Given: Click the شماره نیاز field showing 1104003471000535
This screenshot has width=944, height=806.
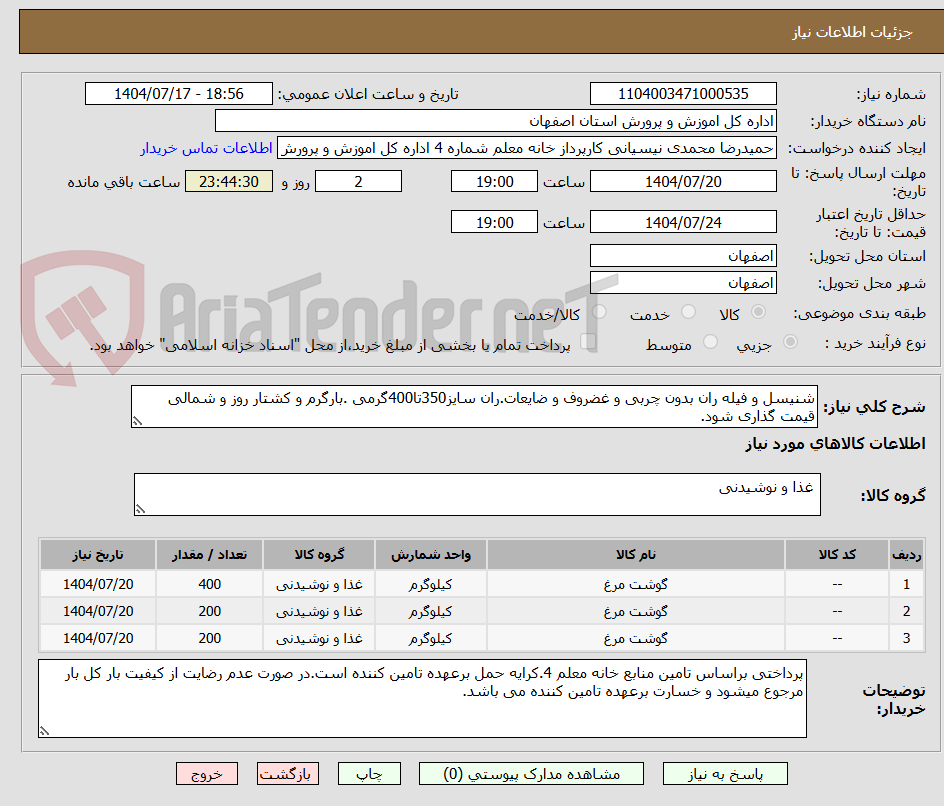Looking at the screenshot, I should pos(683,94).
